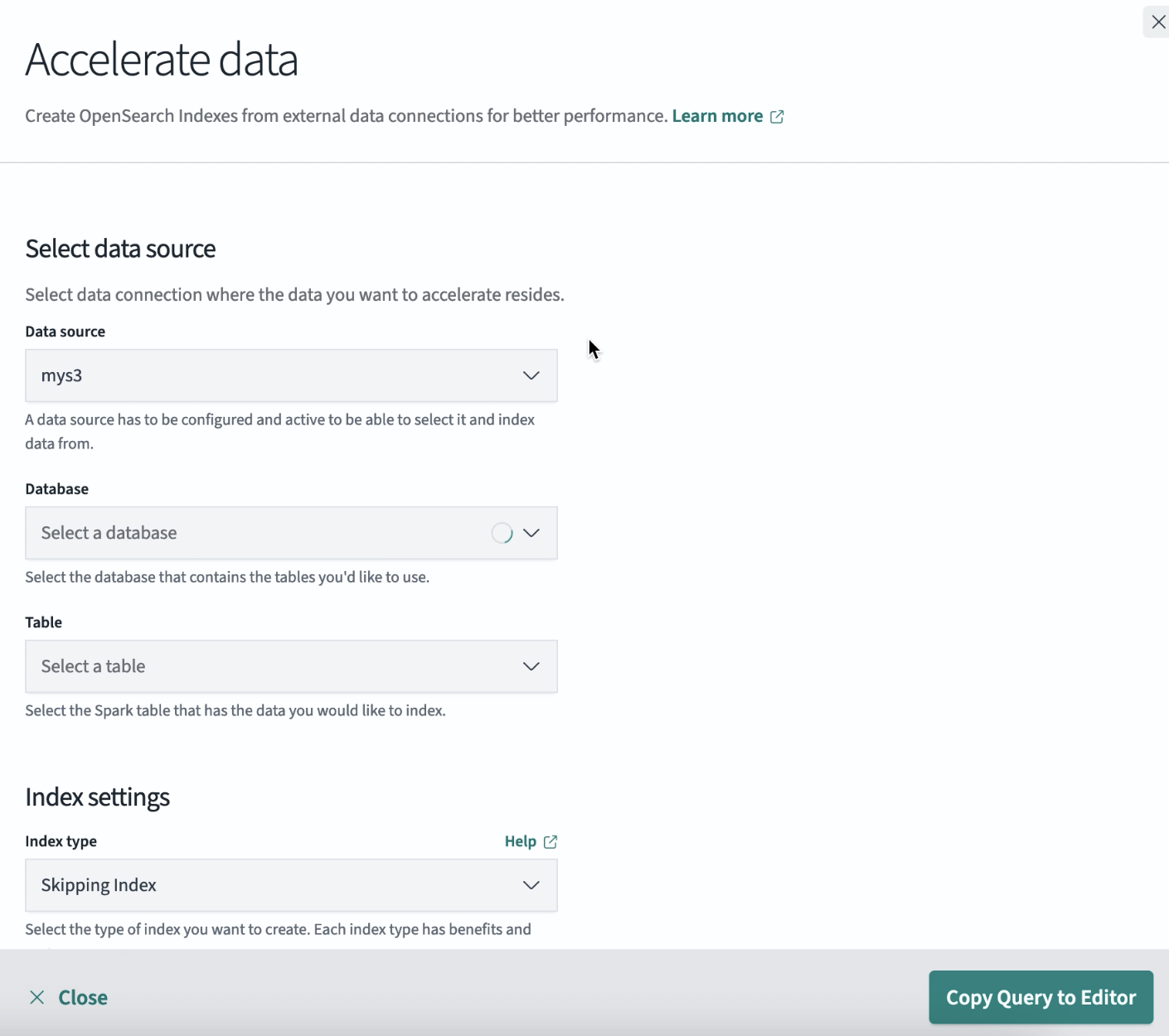Click the Close button at bottom left
1169x1036 pixels.
pyautogui.click(x=68, y=997)
